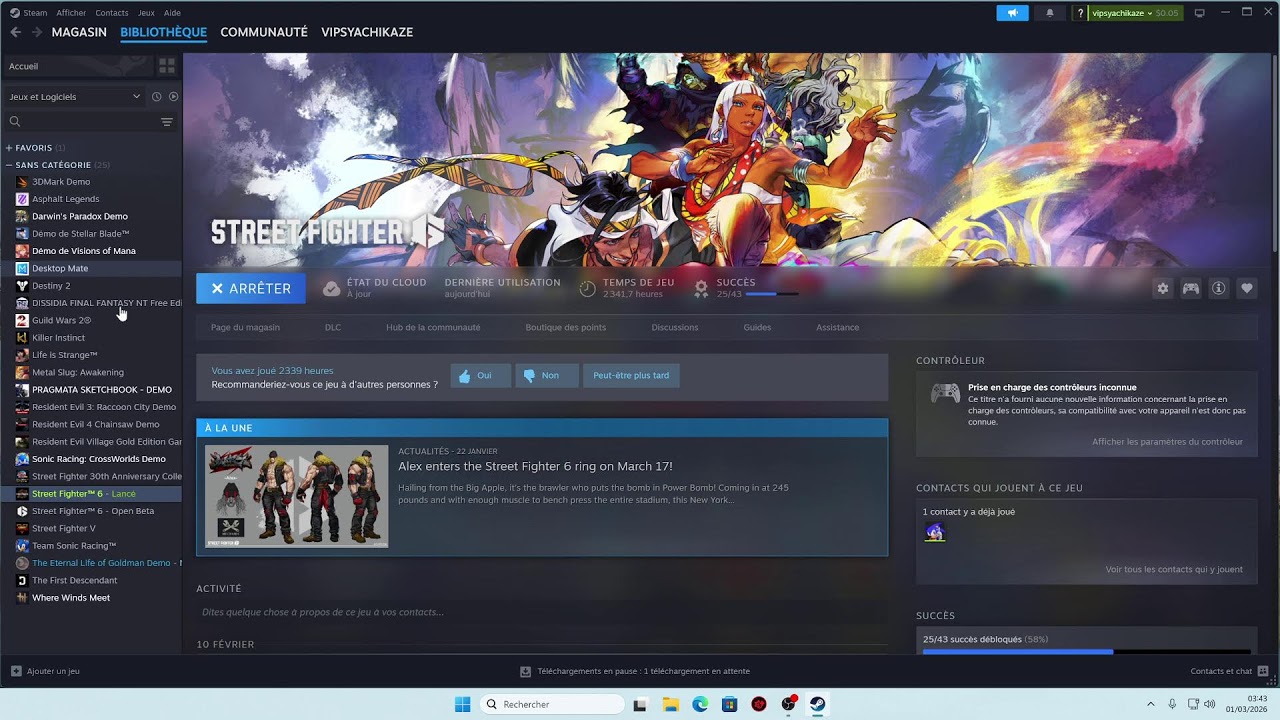Viewport: 1280px width, 720px height.
Task: Open the VIPSYACHIKAZE profile tab
Action: 367,32
